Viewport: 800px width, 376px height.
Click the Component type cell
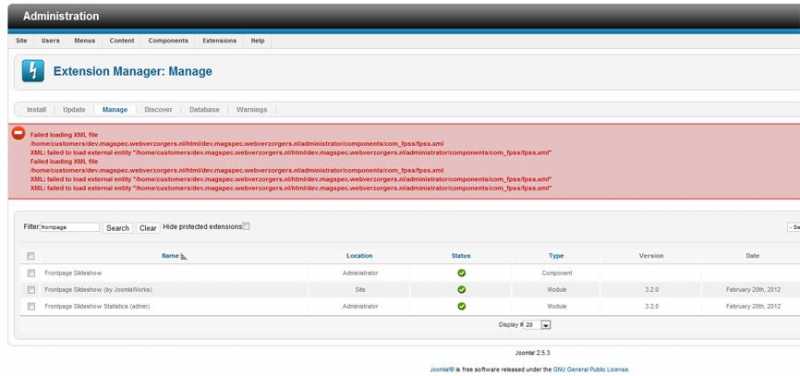(x=557, y=273)
